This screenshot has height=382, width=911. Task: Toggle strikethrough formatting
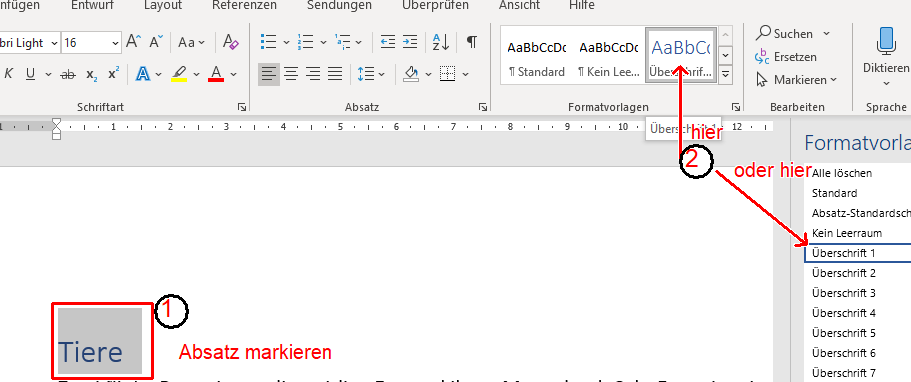pyautogui.click(x=68, y=74)
